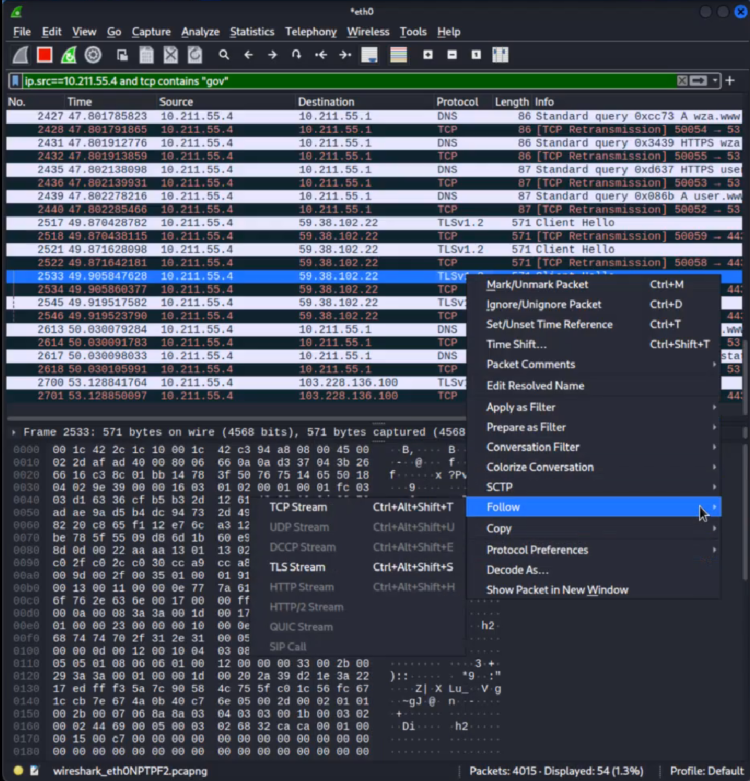
Task: Click Show Packet in New Window
Action: 594,590
